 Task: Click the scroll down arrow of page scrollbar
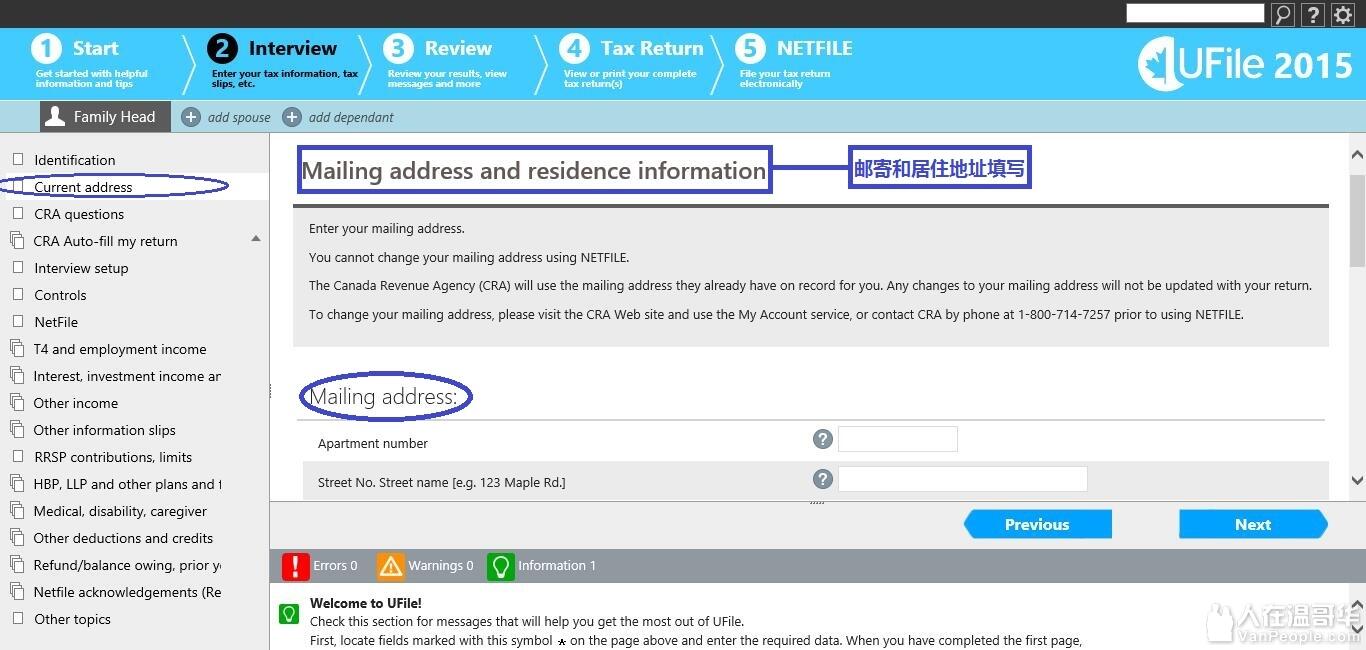click(1357, 481)
